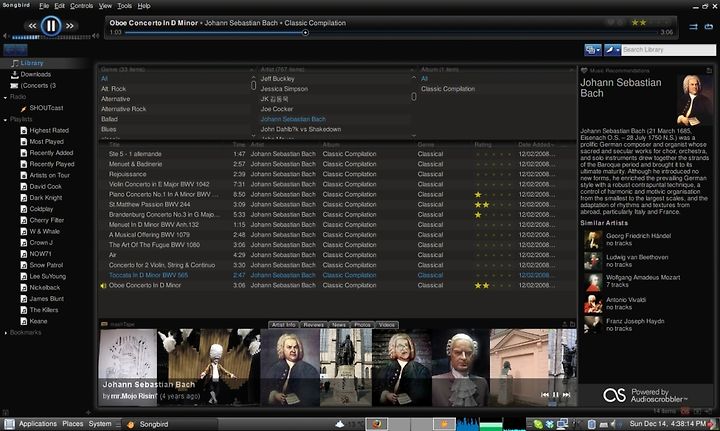Mute using the low-volume speaker icon
Image resolution: width=720 pixels, height=431 pixels.
pos(6,36)
